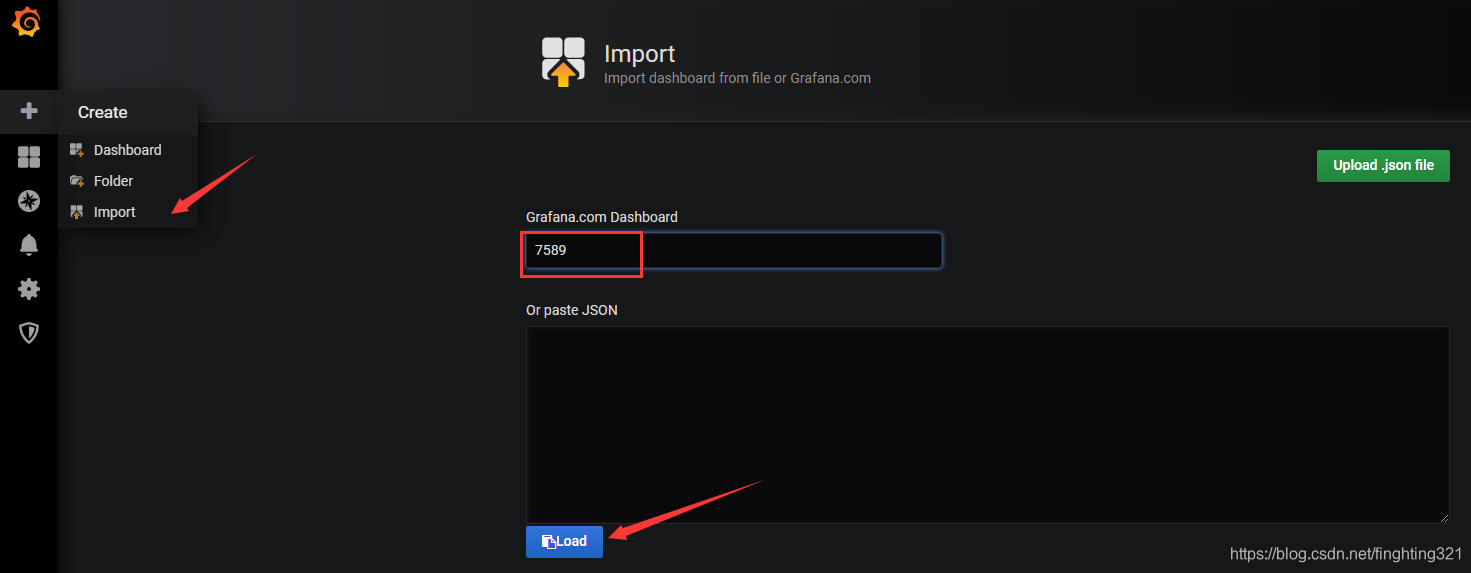Open the Server Admin shield sidebar icon
The image size is (1471, 573).
click(29, 333)
